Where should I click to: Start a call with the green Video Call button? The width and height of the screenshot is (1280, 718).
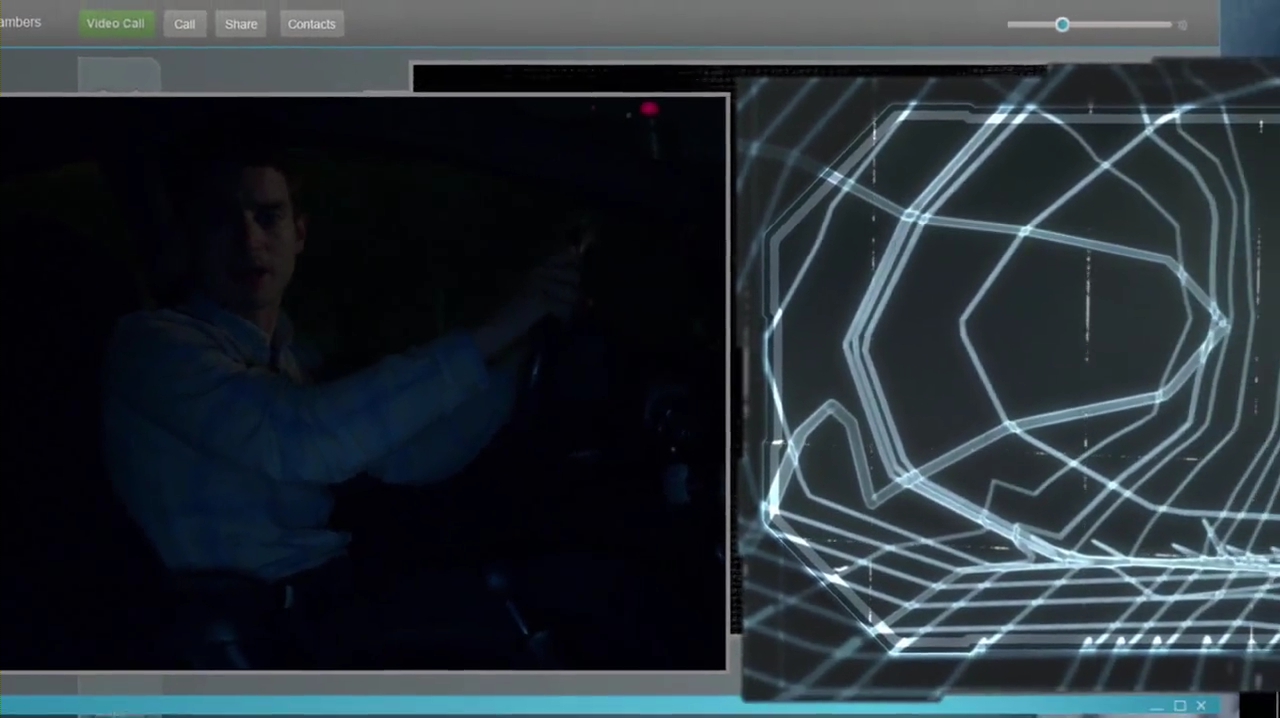pyautogui.click(x=115, y=23)
